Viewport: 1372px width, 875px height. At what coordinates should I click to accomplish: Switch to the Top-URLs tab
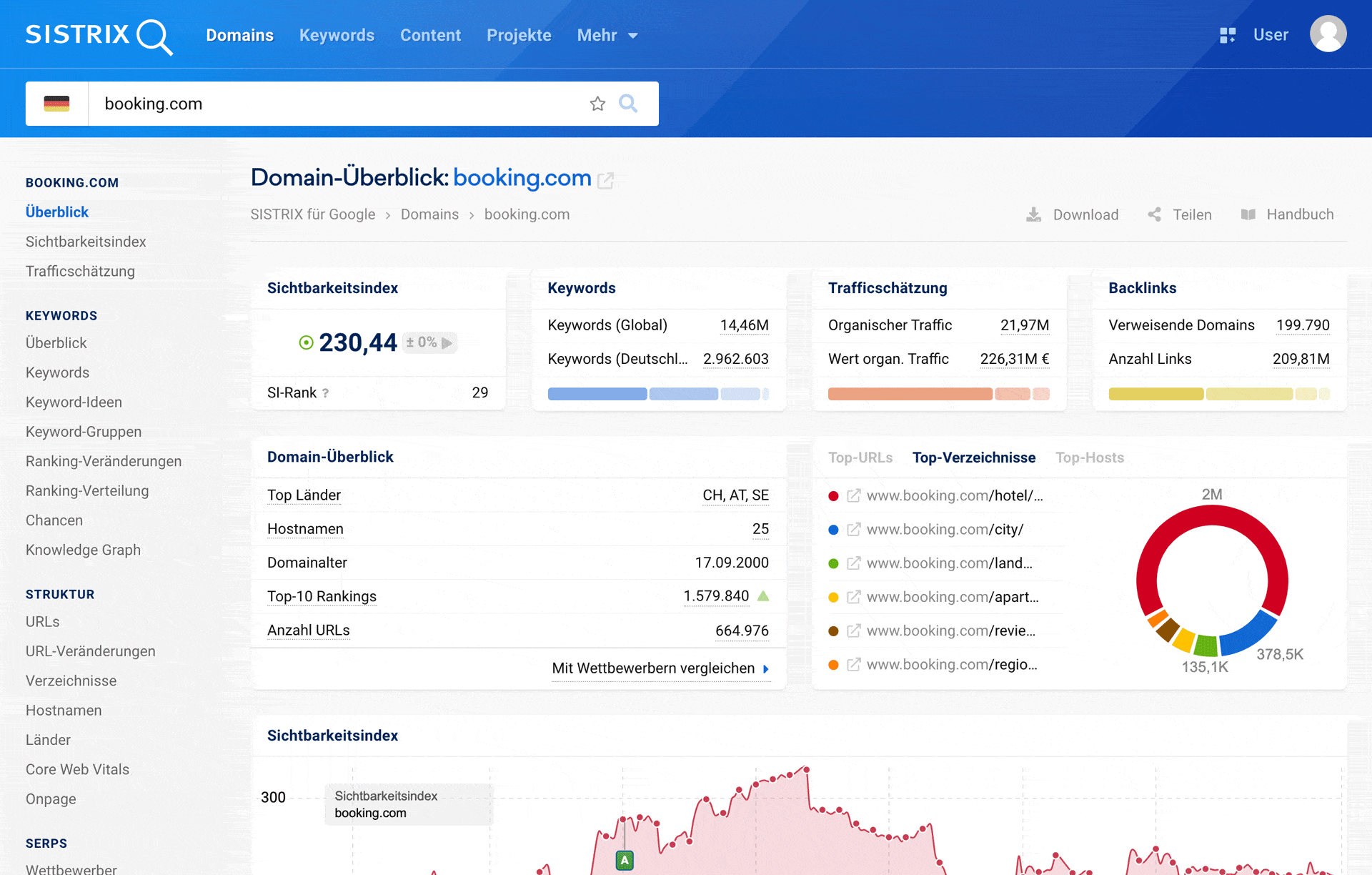tap(860, 458)
